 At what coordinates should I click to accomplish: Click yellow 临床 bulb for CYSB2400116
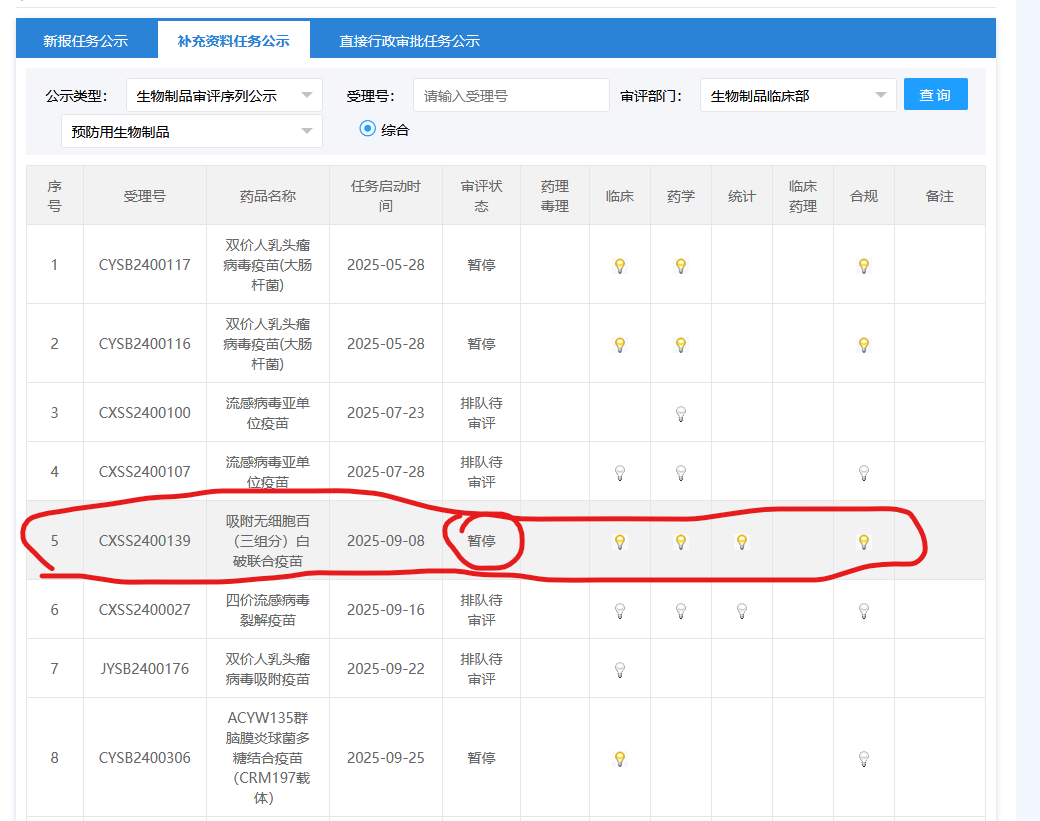tap(619, 345)
